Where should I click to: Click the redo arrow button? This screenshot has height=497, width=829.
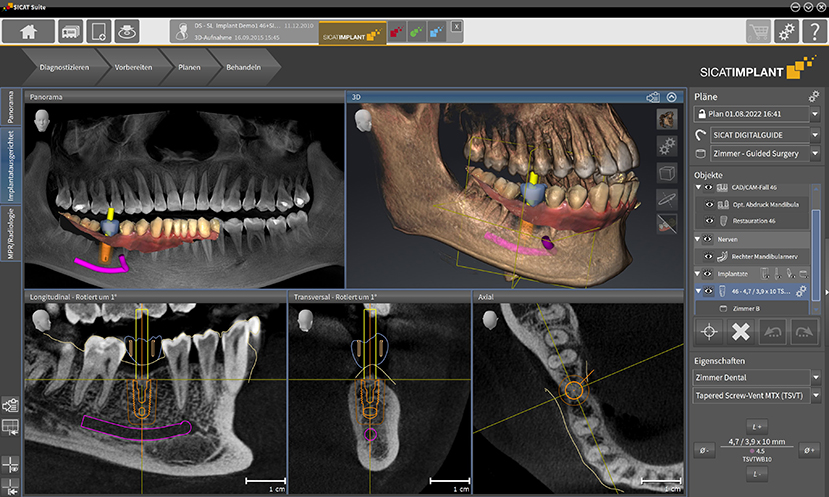point(804,332)
